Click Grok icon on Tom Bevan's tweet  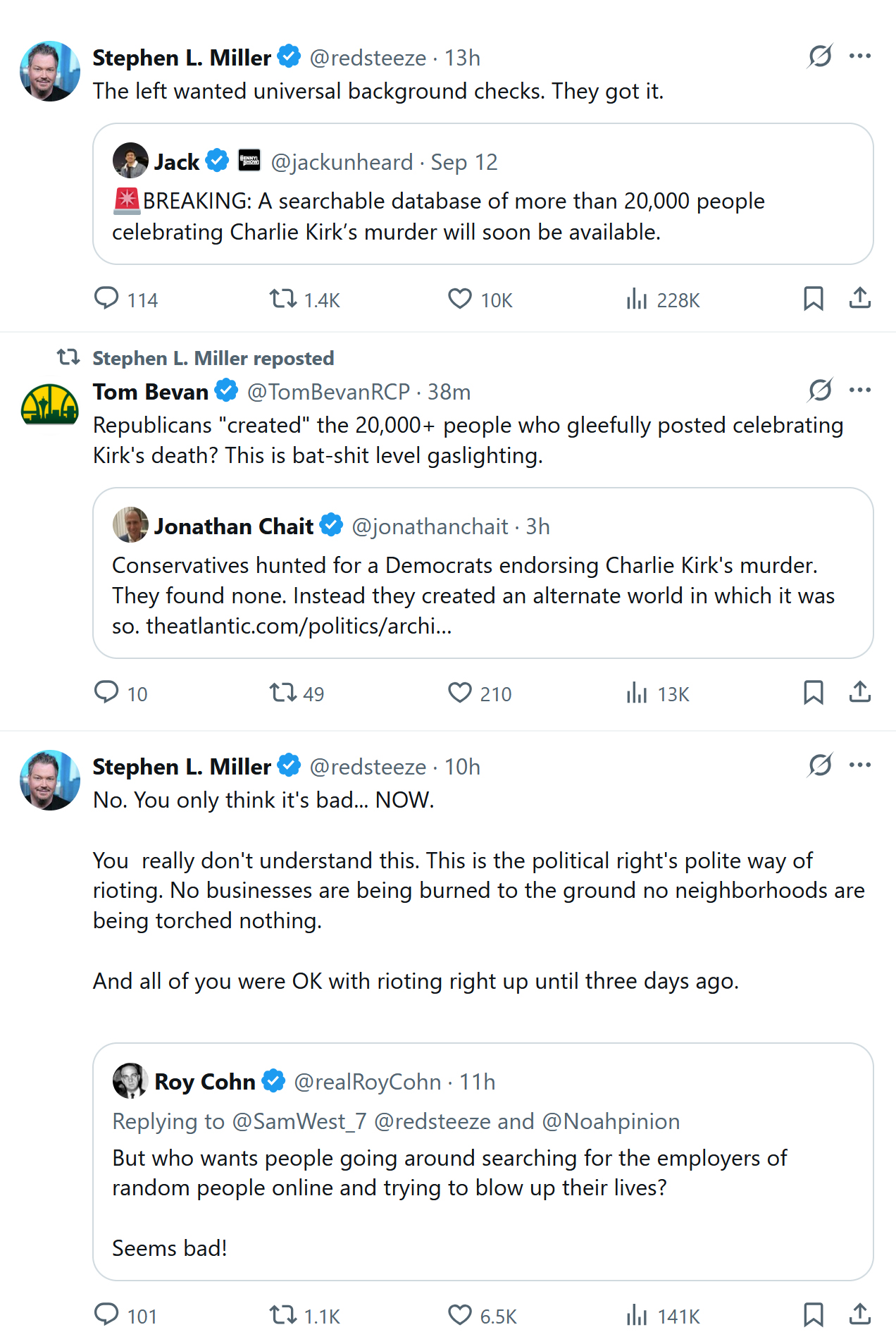click(820, 390)
